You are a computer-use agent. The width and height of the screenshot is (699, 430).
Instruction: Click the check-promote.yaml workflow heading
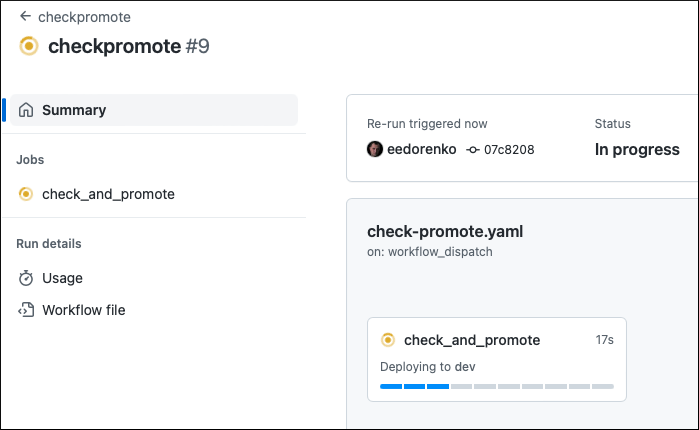445,231
